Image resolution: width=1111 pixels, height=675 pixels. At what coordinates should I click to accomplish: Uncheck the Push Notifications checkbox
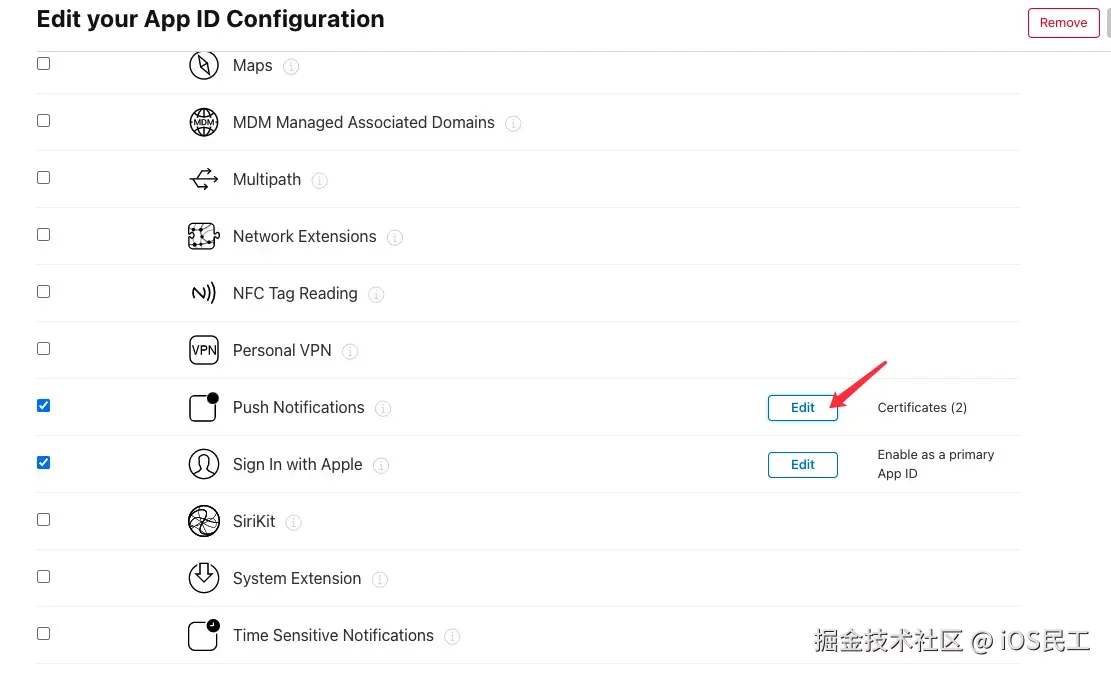tap(43, 405)
